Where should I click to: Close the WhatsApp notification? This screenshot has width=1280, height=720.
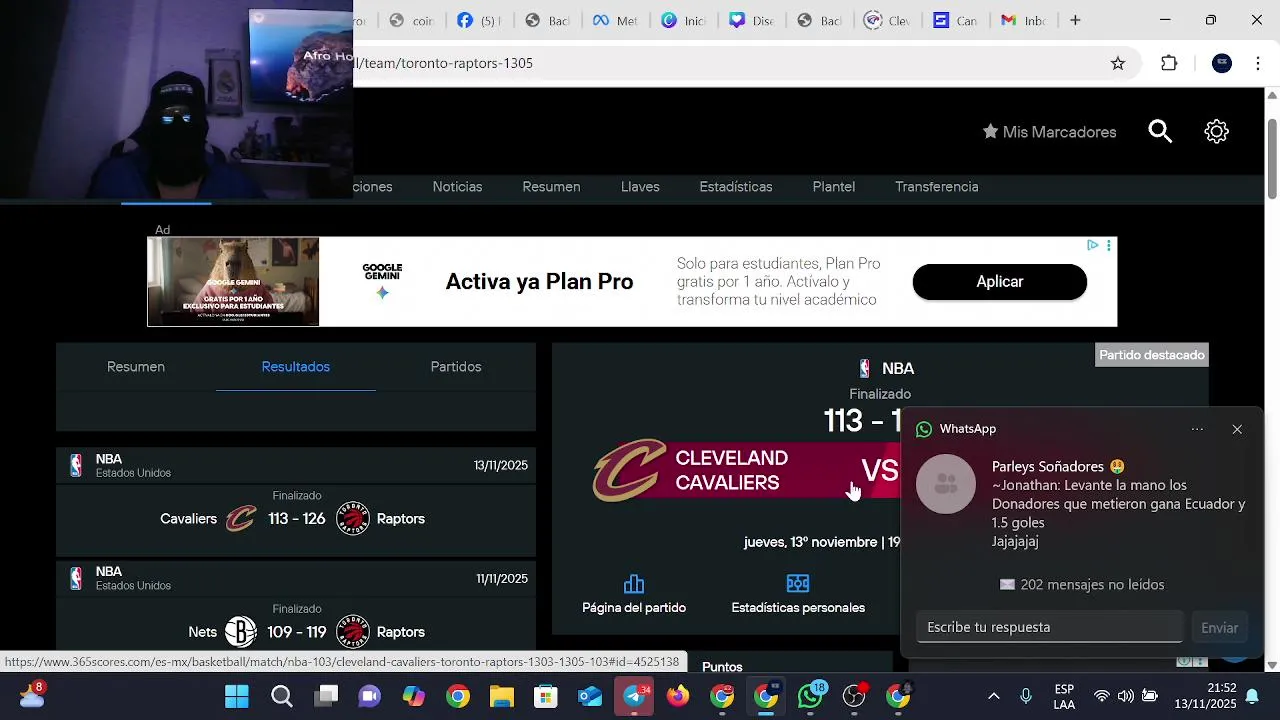[x=1237, y=429]
